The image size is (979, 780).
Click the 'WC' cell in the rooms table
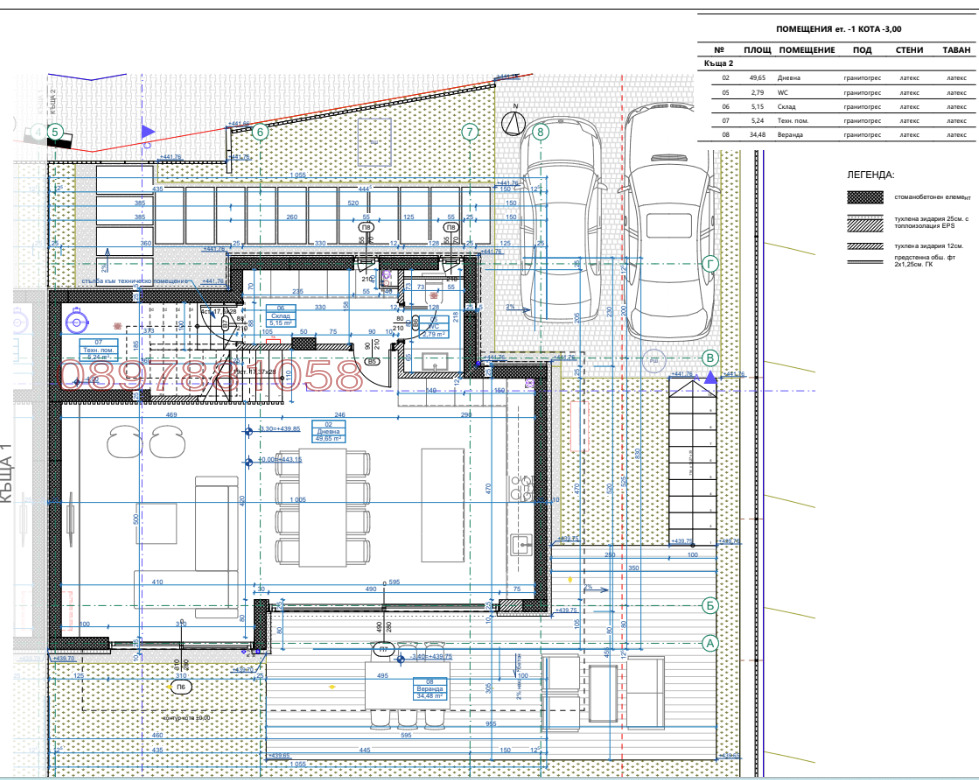click(783, 92)
